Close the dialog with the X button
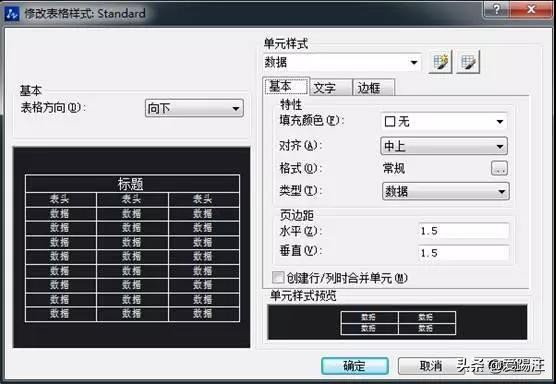 (531, 10)
